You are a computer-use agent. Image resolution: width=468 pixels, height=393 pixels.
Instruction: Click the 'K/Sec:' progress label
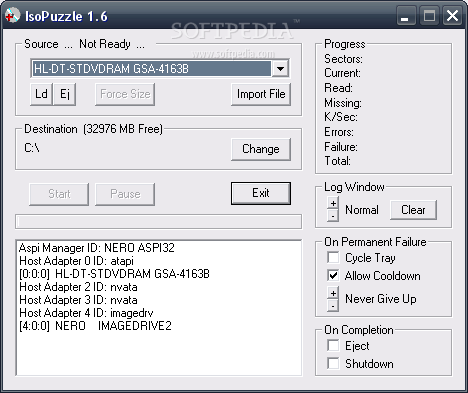coord(341,117)
